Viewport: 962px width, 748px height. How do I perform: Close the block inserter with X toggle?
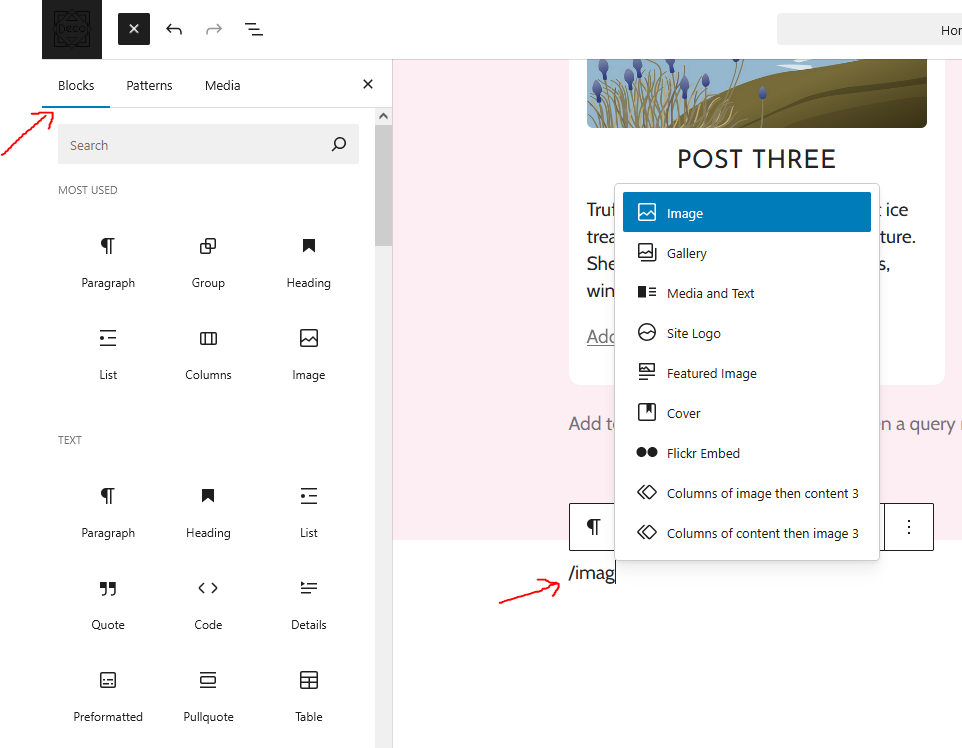tap(133, 29)
